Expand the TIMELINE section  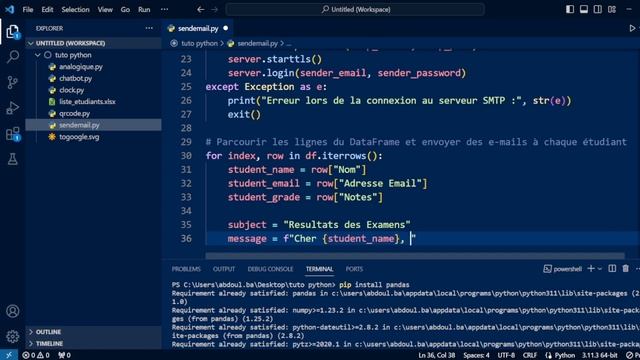(93, 344)
